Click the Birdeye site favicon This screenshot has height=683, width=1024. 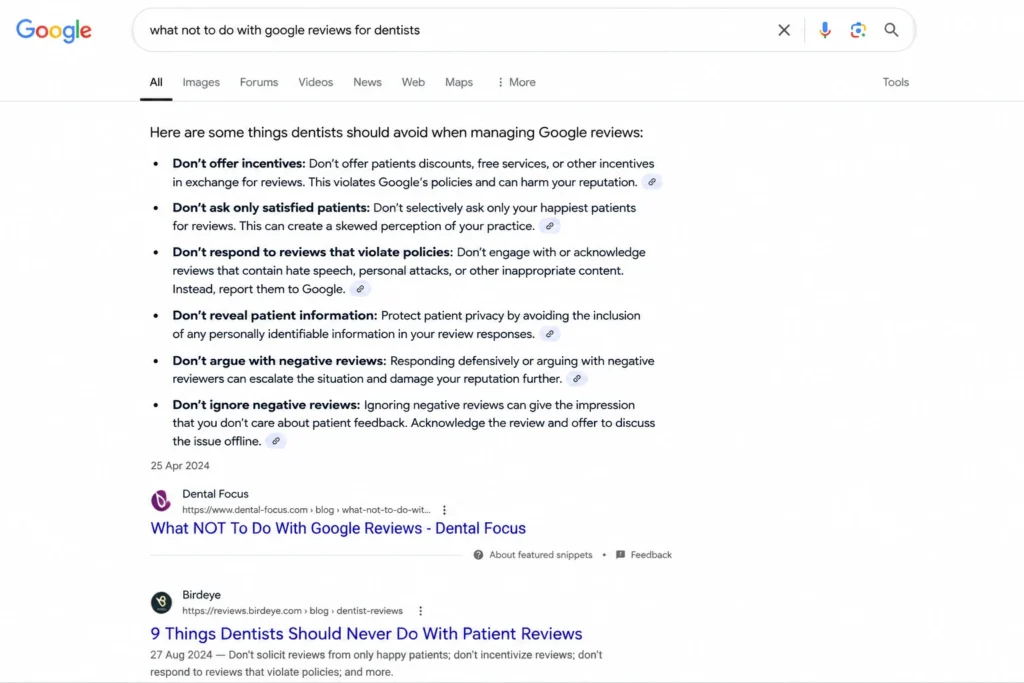coord(161,602)
